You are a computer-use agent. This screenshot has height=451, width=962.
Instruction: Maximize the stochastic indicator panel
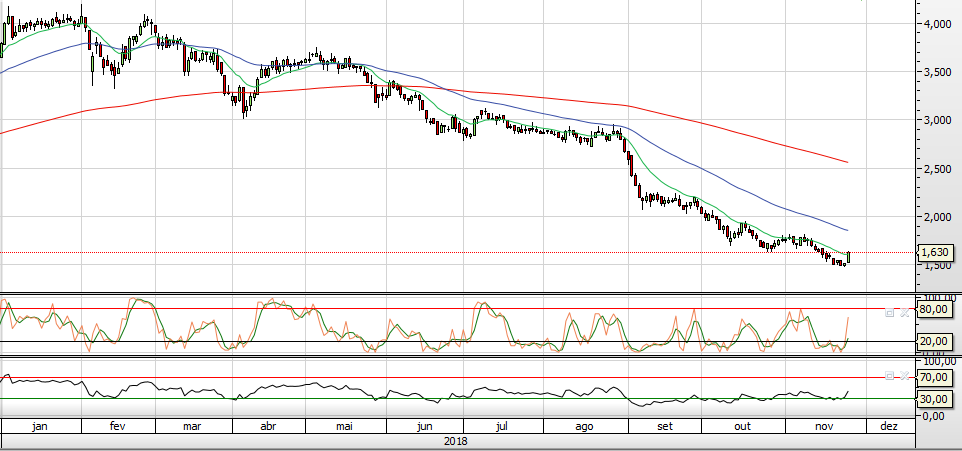click(x=889, y=312)
